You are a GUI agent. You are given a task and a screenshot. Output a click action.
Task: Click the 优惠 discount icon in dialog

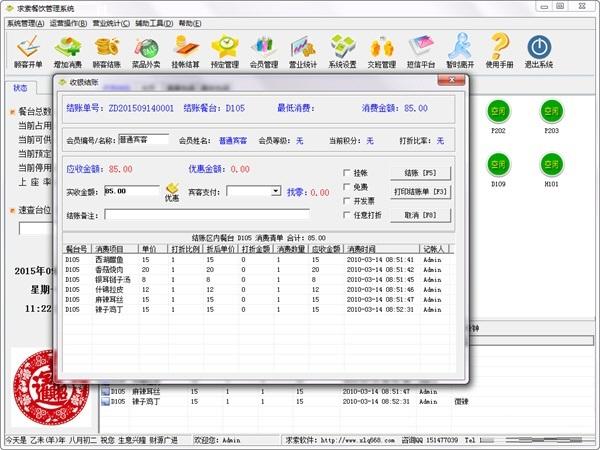tap(172, 192)
